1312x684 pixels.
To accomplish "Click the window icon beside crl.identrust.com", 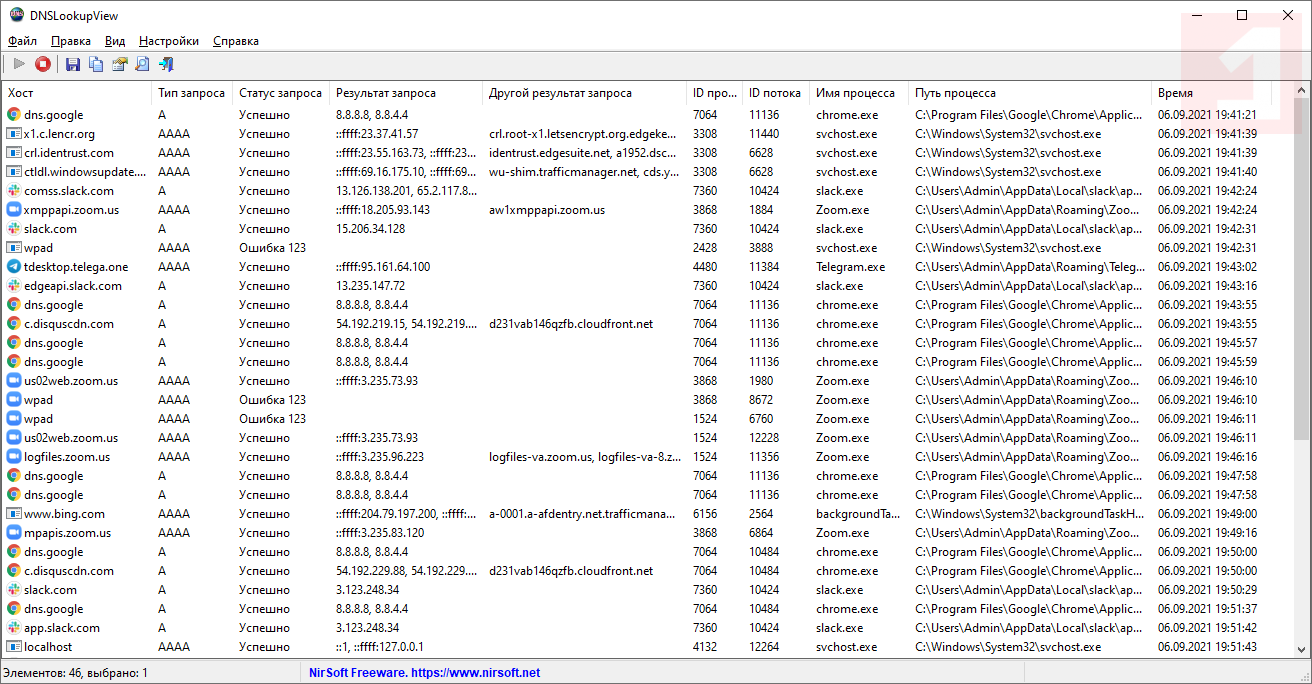I will tap(14, 153).
